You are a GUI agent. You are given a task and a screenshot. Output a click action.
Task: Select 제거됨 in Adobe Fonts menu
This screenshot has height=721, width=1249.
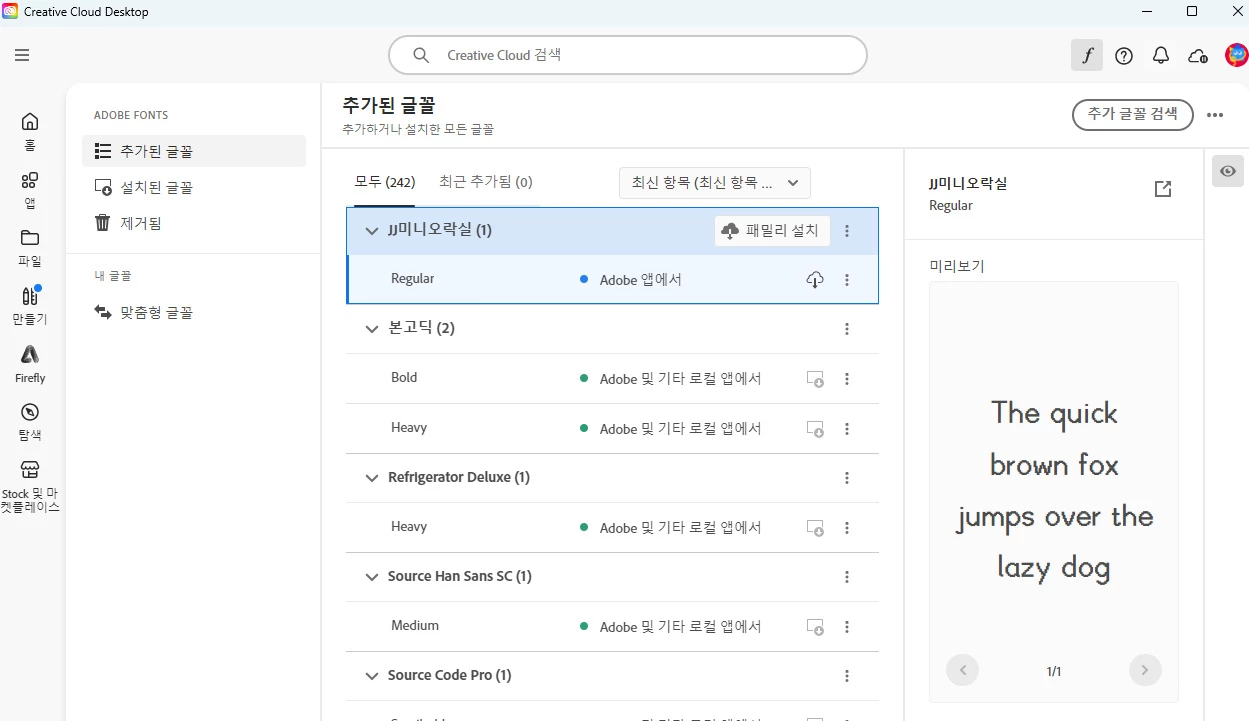pyautogui.click(x=194, y=223)
